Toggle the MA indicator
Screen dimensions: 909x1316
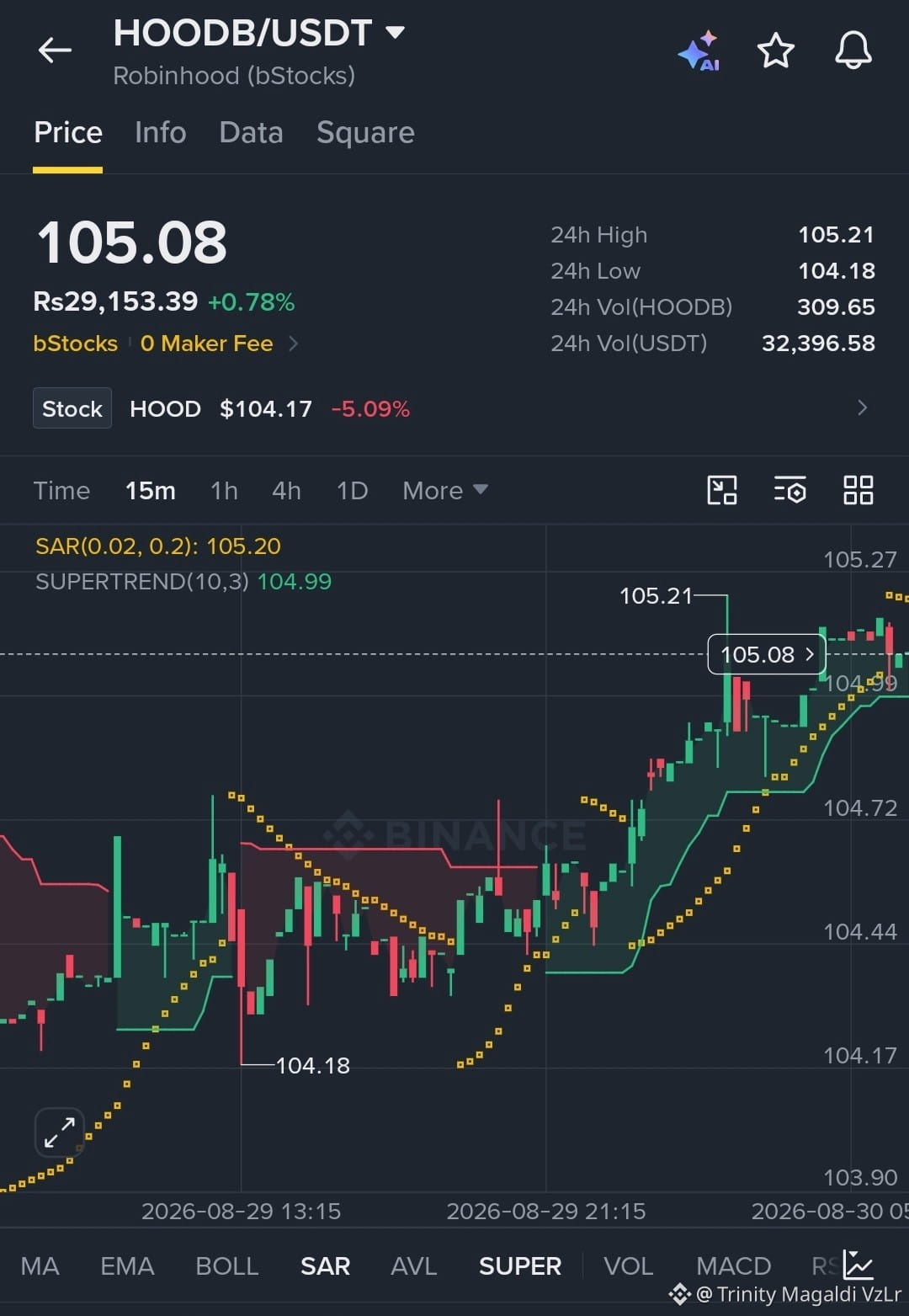40,1265
